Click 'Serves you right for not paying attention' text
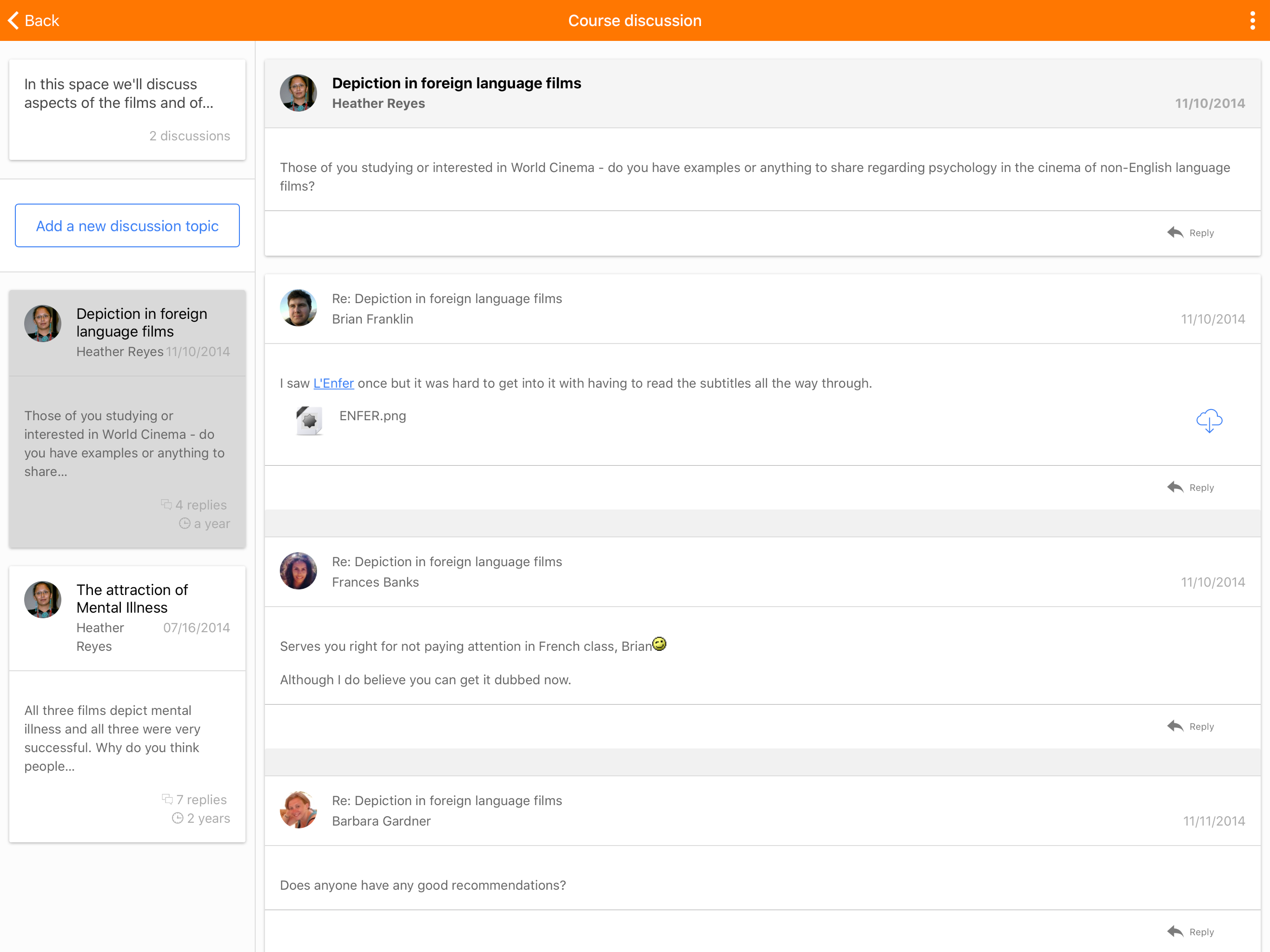Screen dimensions: 1270x952 pyautogui.click(x=466, y=647)
